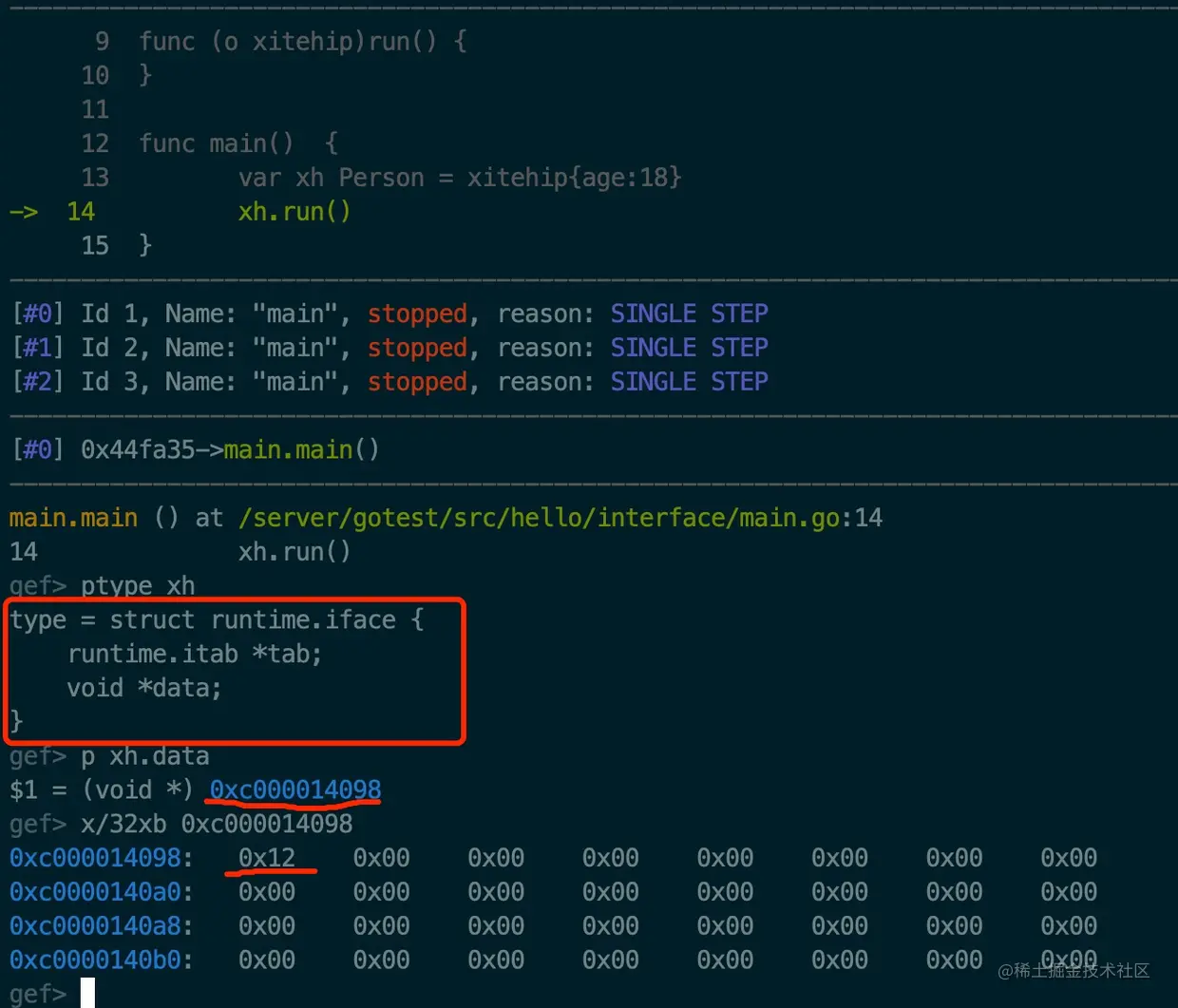
Task: Click 'main.main' at start of location line
Action: (x=73, y=518)
